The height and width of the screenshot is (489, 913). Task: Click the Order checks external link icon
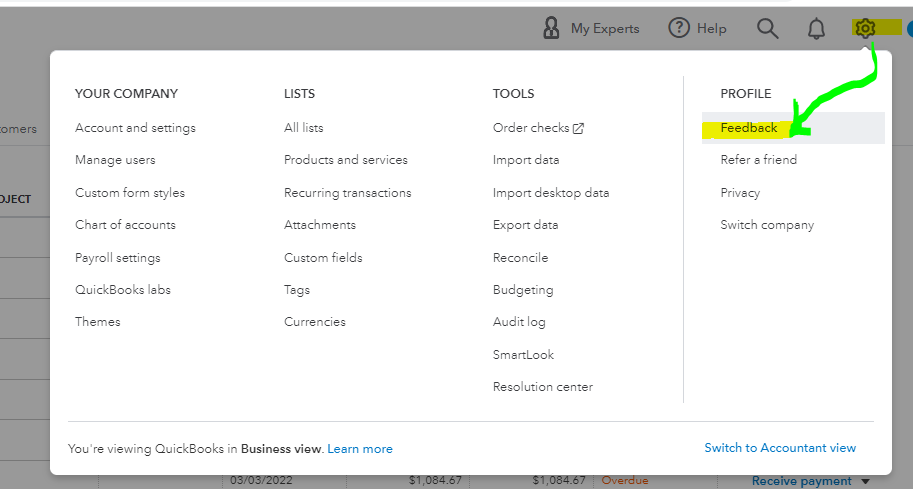(578, 129)
